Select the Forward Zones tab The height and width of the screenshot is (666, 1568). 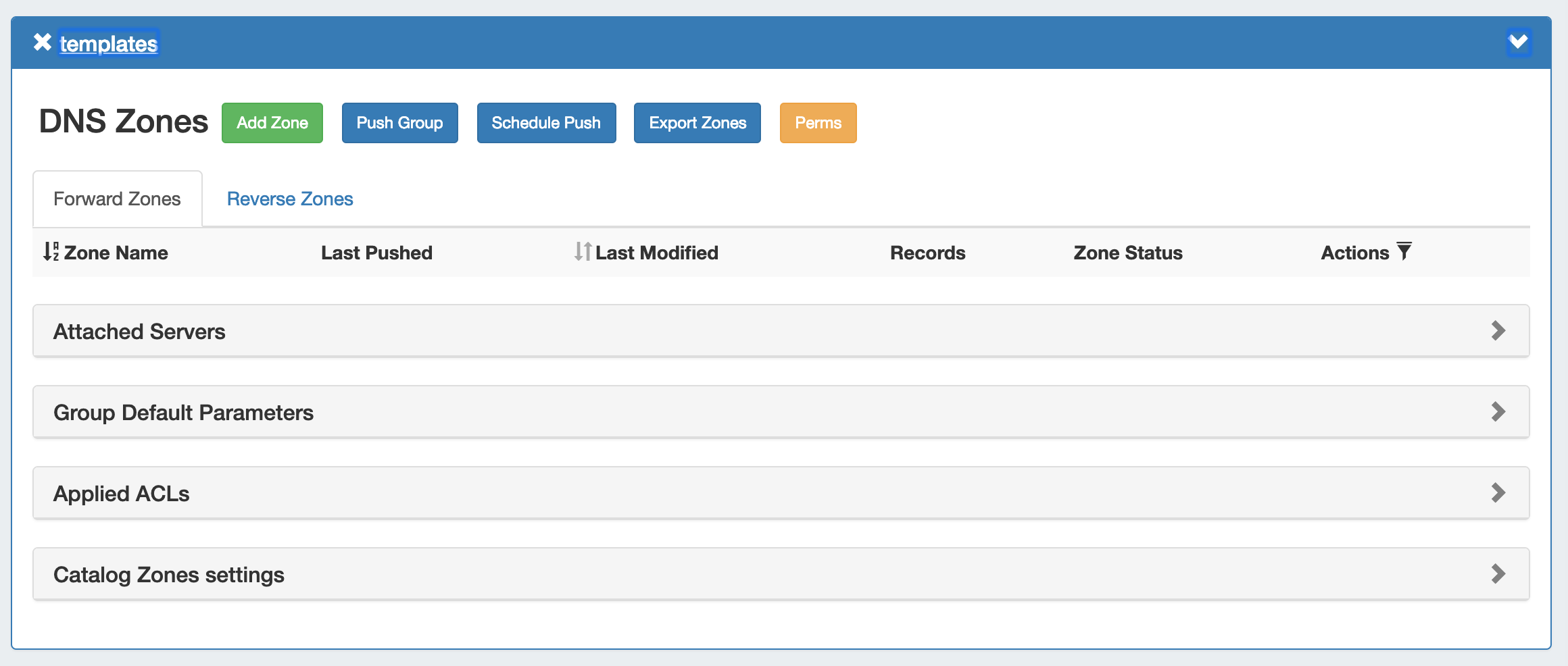pos(117,199)
